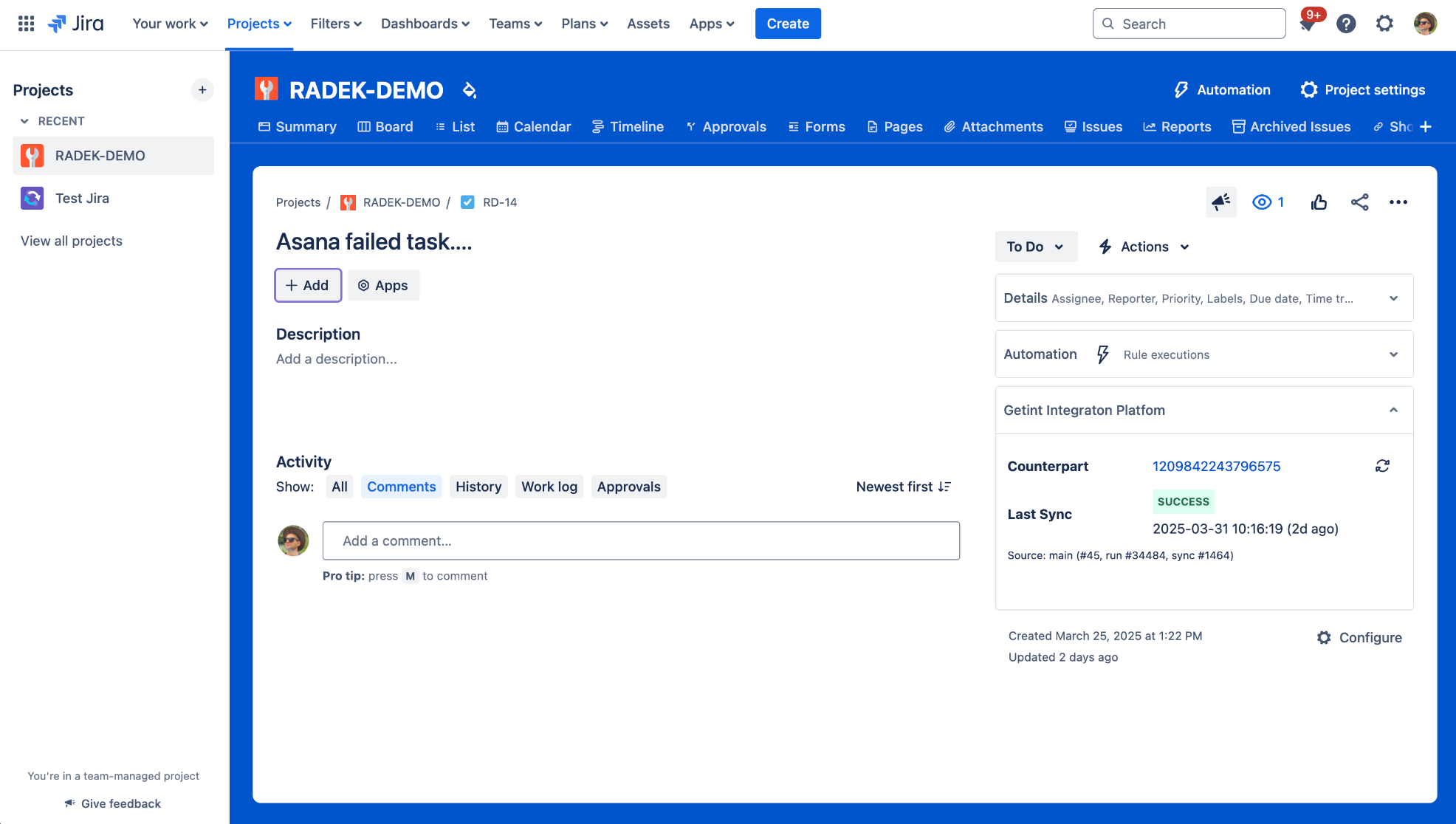Show Comments activity

tap(402, 487)
